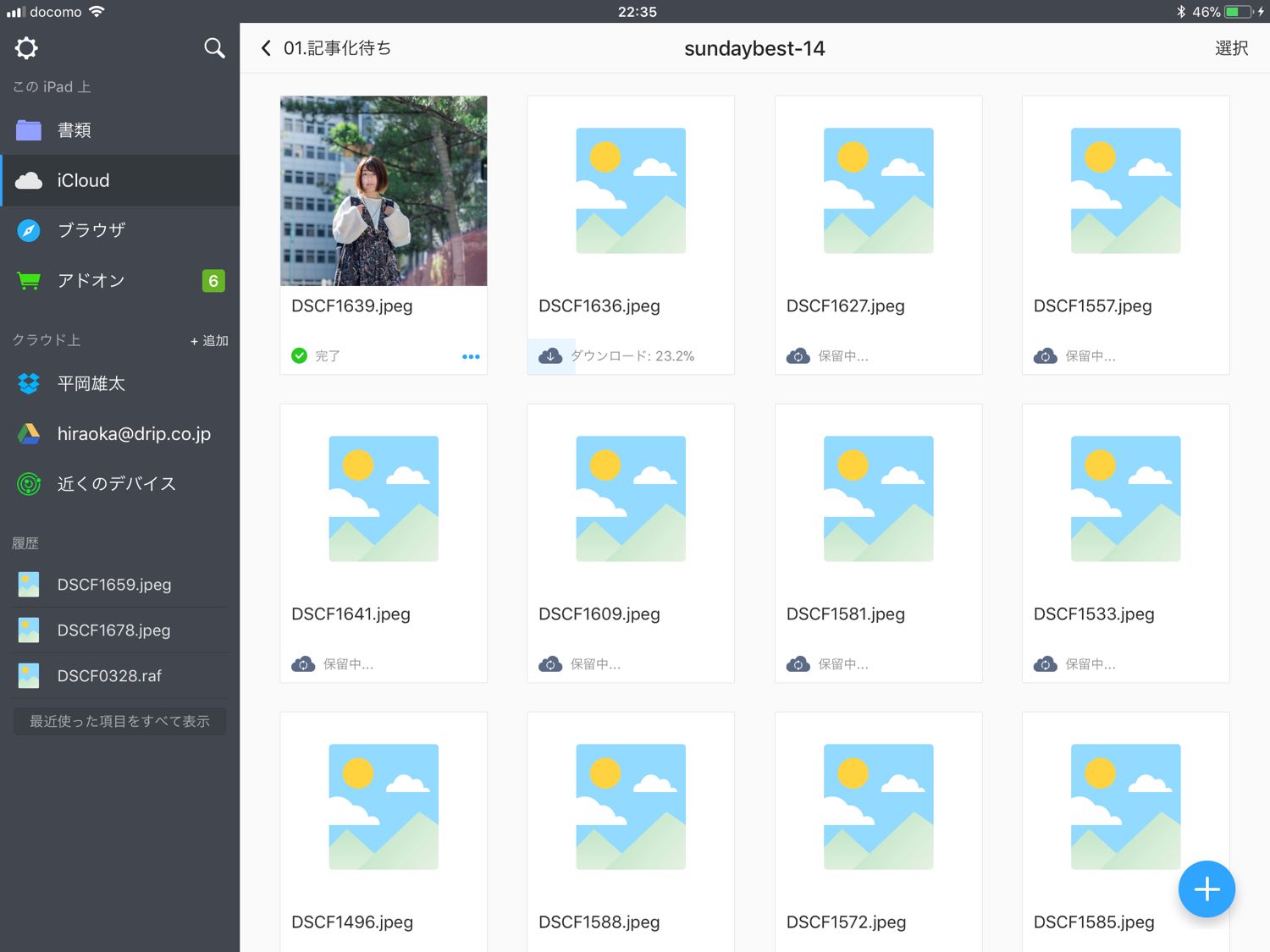Open the ブラウザ browser section
The image size is (1270, 952).
pyautogui.click(x=91, y=230)
